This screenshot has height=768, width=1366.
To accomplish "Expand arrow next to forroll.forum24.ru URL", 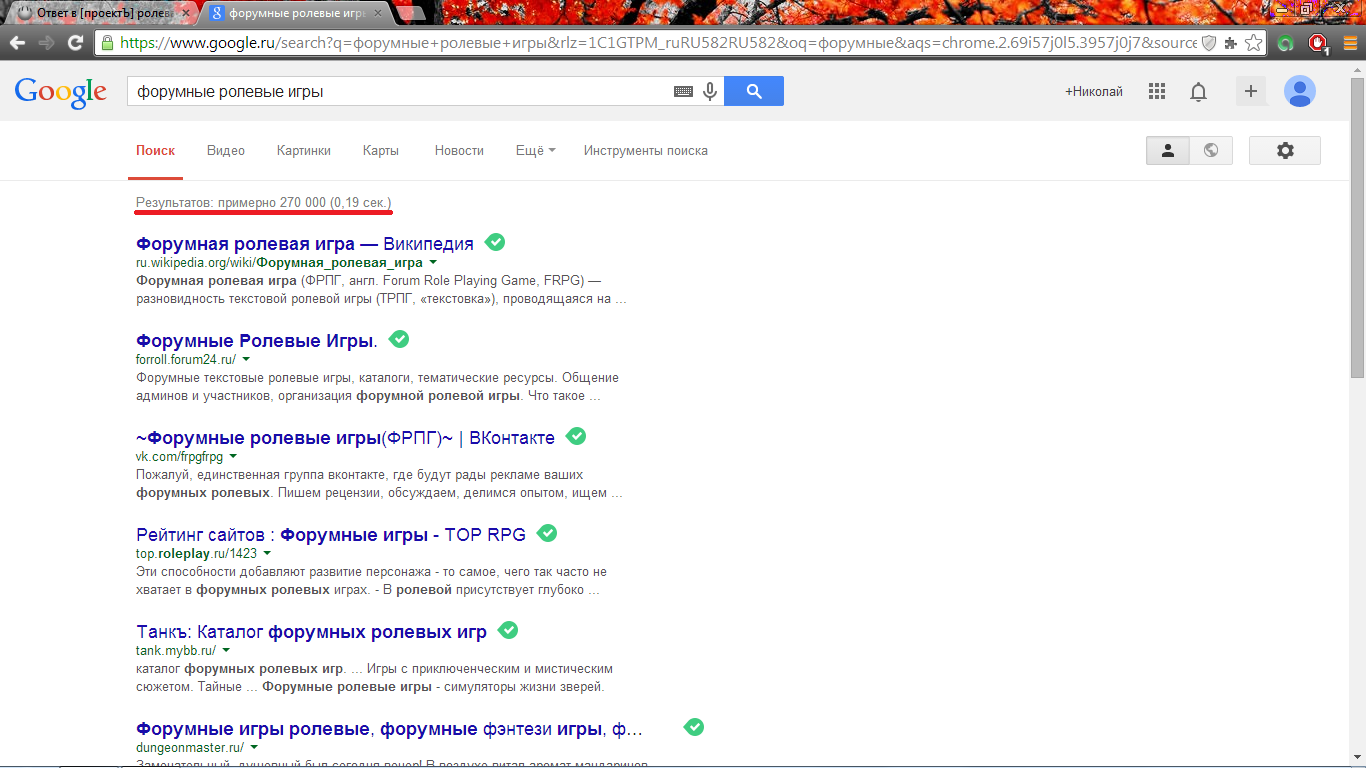I will tap(246, 359).
